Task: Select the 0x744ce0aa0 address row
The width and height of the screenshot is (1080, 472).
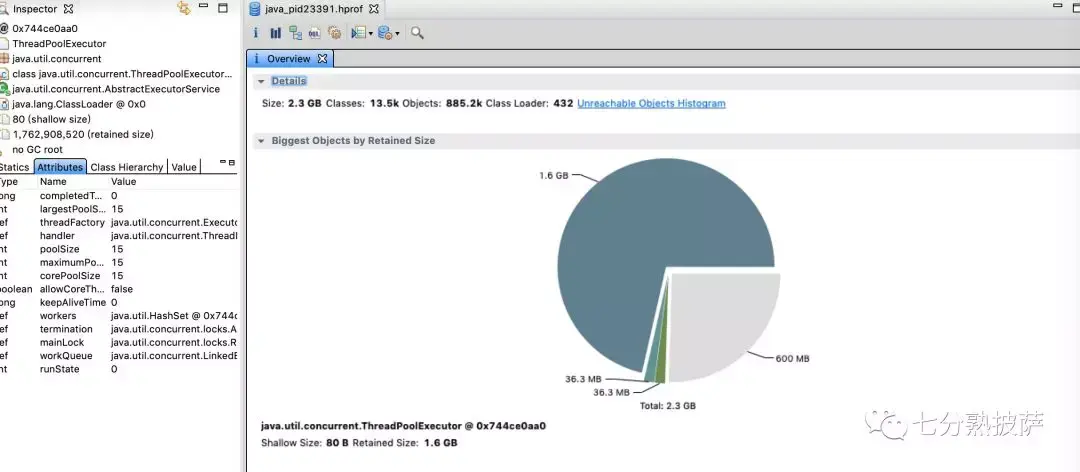Action: [x=118, y=28]
